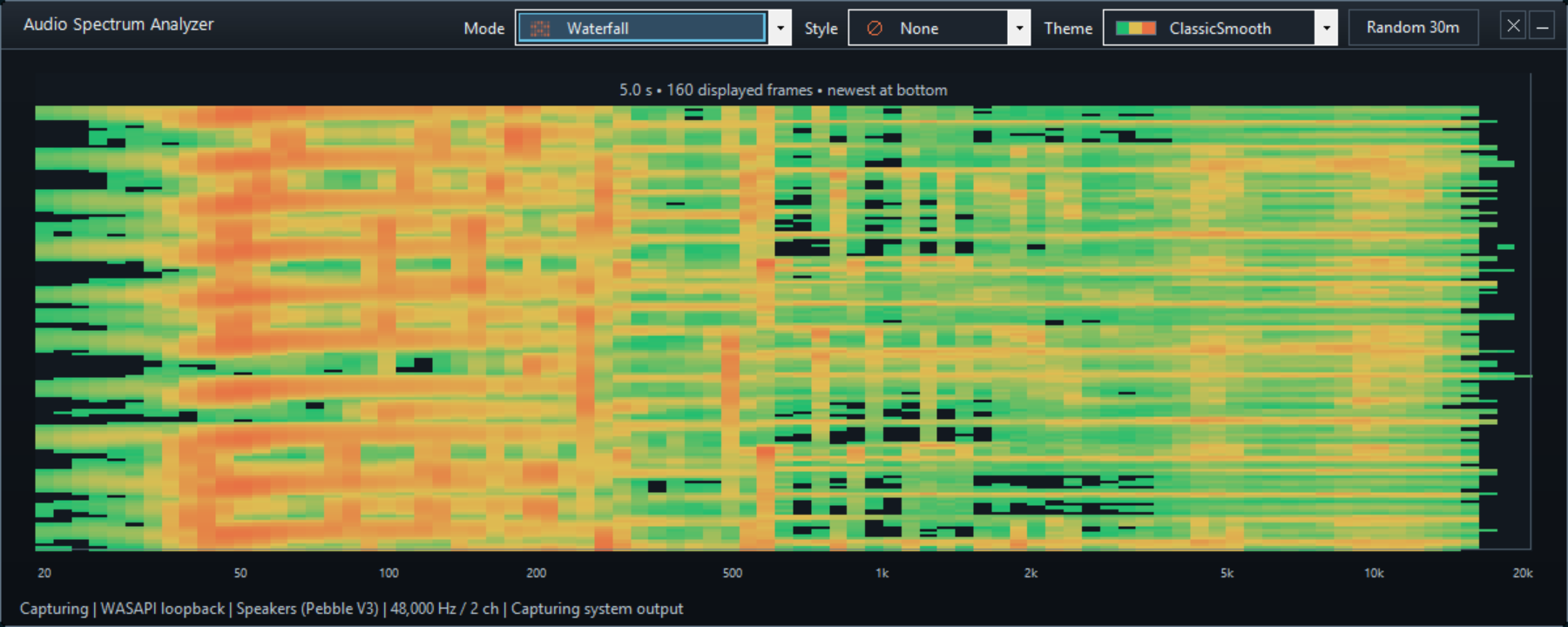Viewport: 1568px width, 627px height.
Task: Expand the Theme dropdown arrow
Action: tap(1326, 28)
